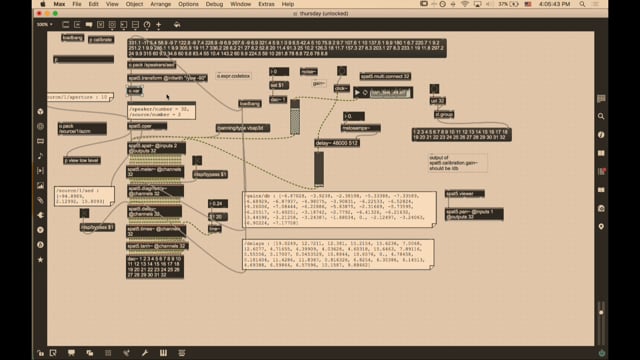Toggle presentation mode easel icon
This screenshot has width=640, height=360.
[71, 353]
